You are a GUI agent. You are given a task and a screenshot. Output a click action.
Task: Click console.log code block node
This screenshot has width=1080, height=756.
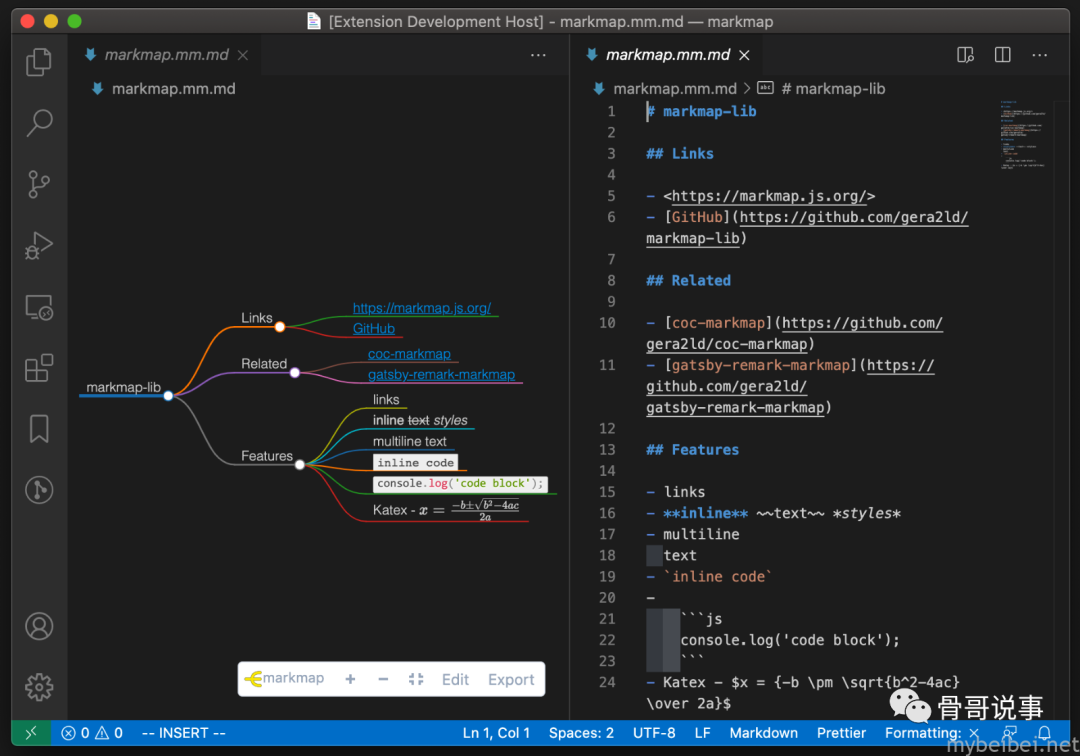460,483
